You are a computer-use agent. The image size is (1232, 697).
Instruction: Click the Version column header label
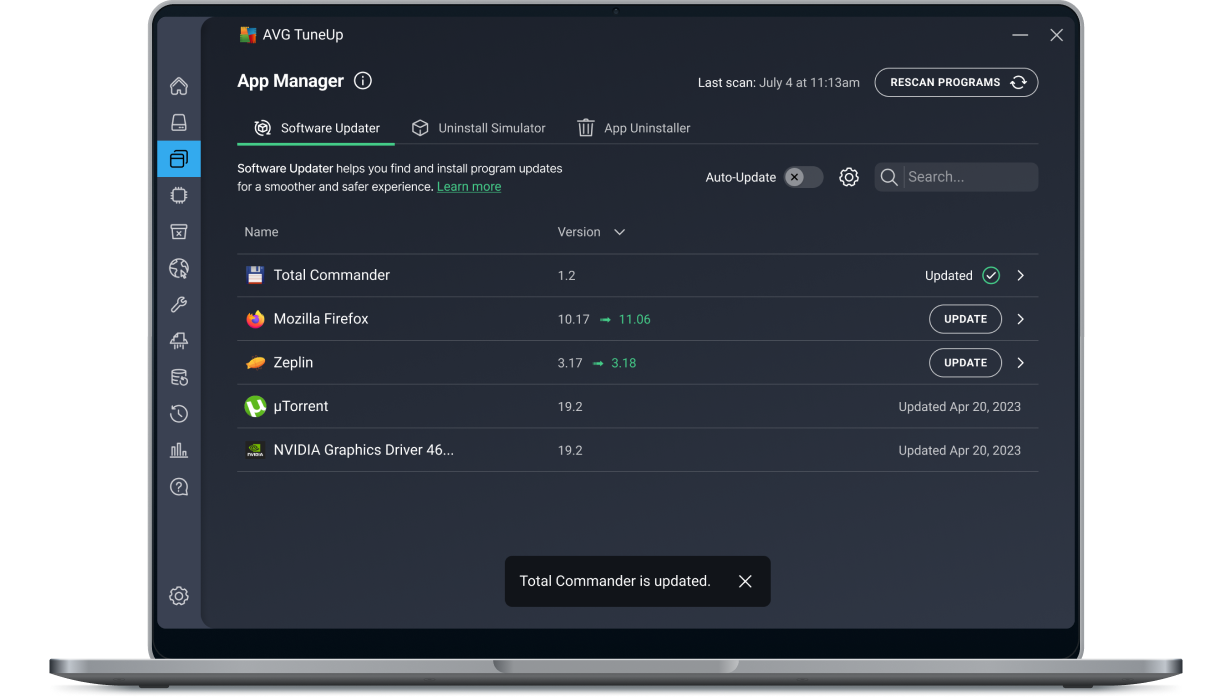click(x=579, y=232)
